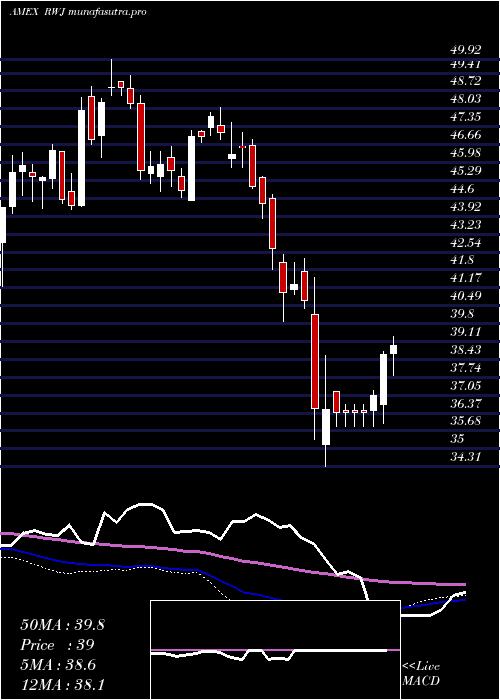This screenshot has height=700, width=500.
Task: Click the 50MA : 39.8 readout
Action: [62, 625]
